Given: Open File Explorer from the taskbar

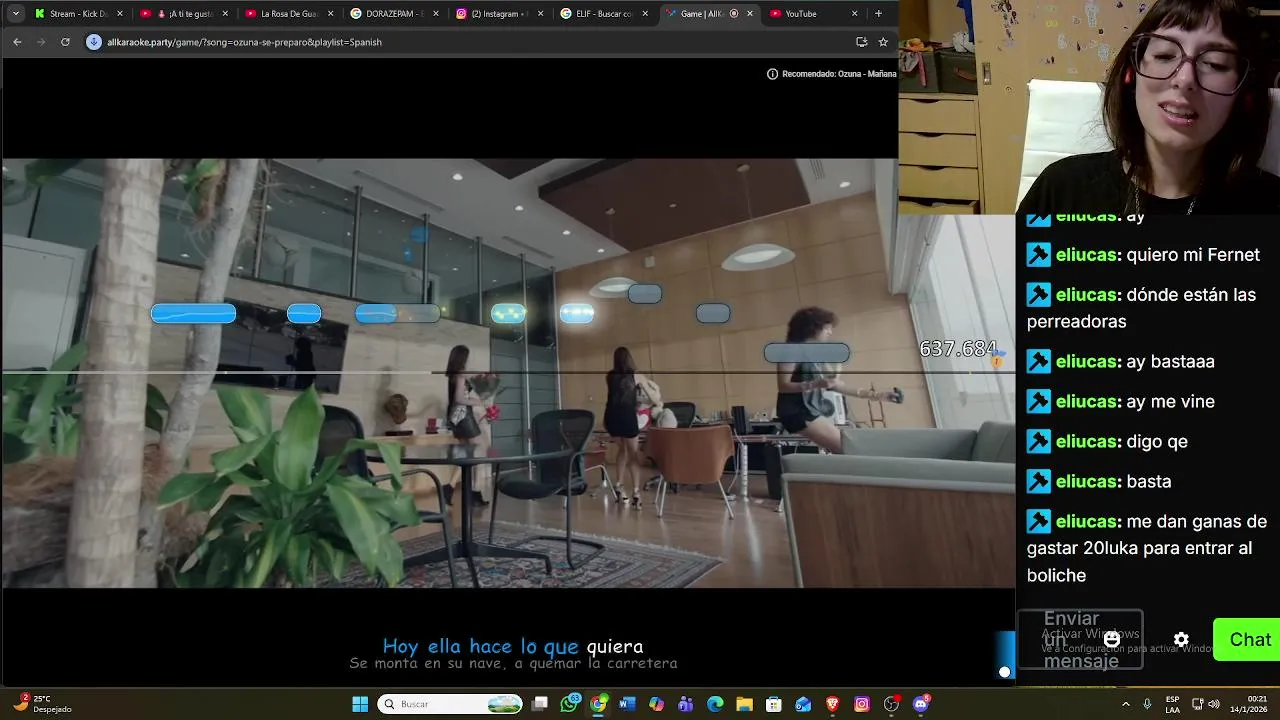Looking at the screenshot, I should click(744, 704).
